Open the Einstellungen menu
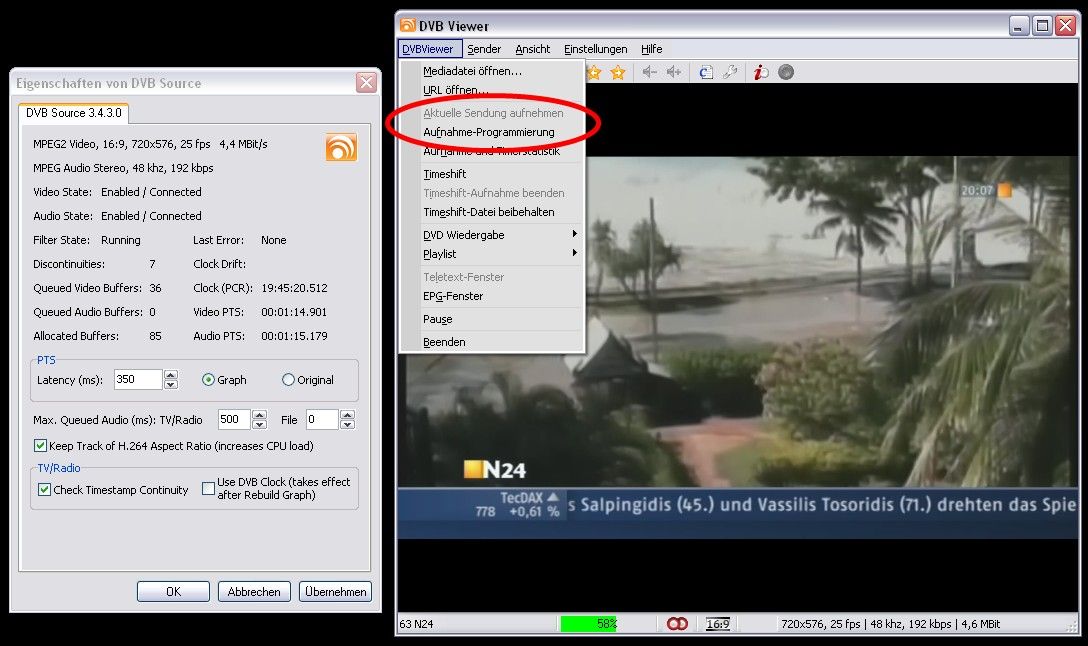This screenshot has height=646, width=1088. click(595, 49)
